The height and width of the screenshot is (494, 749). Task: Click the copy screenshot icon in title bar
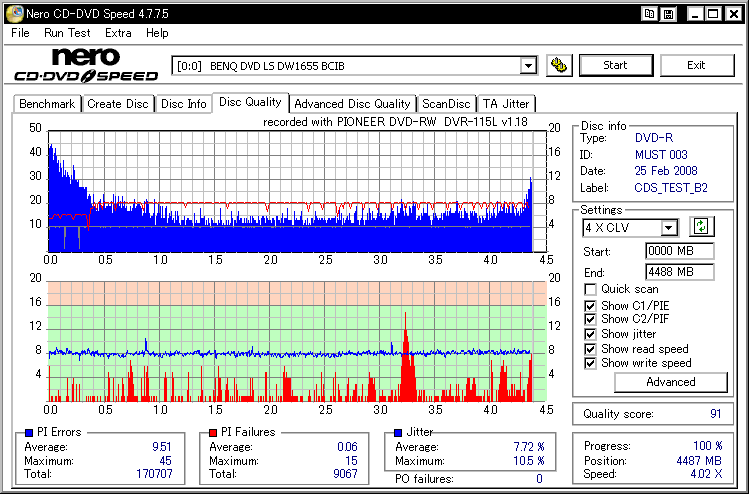pyautogui.click(x=649, y=14)
